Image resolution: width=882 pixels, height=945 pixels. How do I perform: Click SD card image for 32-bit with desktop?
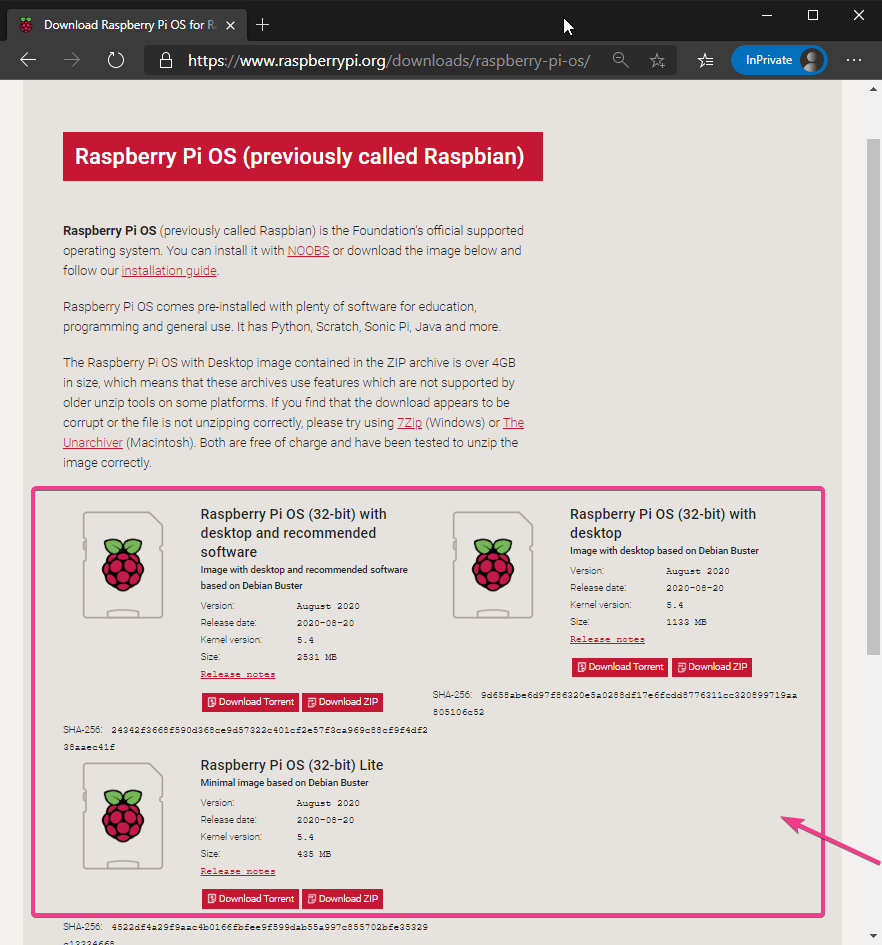coord(493,565)
